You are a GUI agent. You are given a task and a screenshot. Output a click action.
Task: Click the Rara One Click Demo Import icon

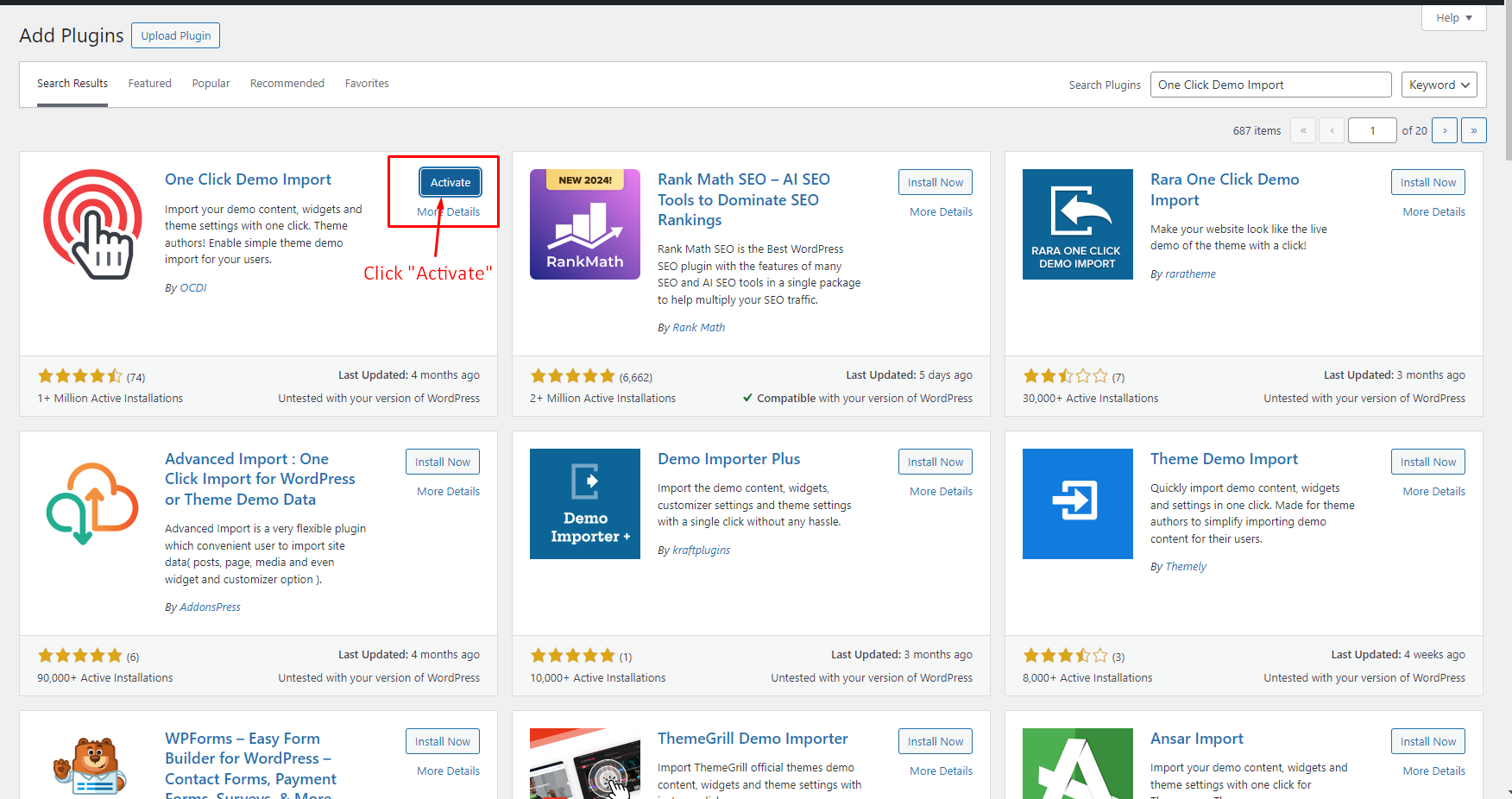pos(1077,224)
